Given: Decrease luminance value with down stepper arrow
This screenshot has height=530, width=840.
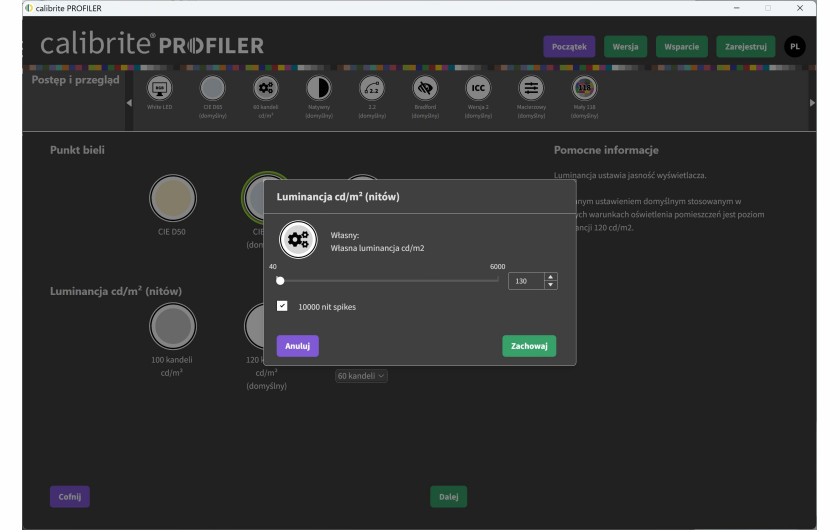Looking at the screenshot, I should coord(550,285).
